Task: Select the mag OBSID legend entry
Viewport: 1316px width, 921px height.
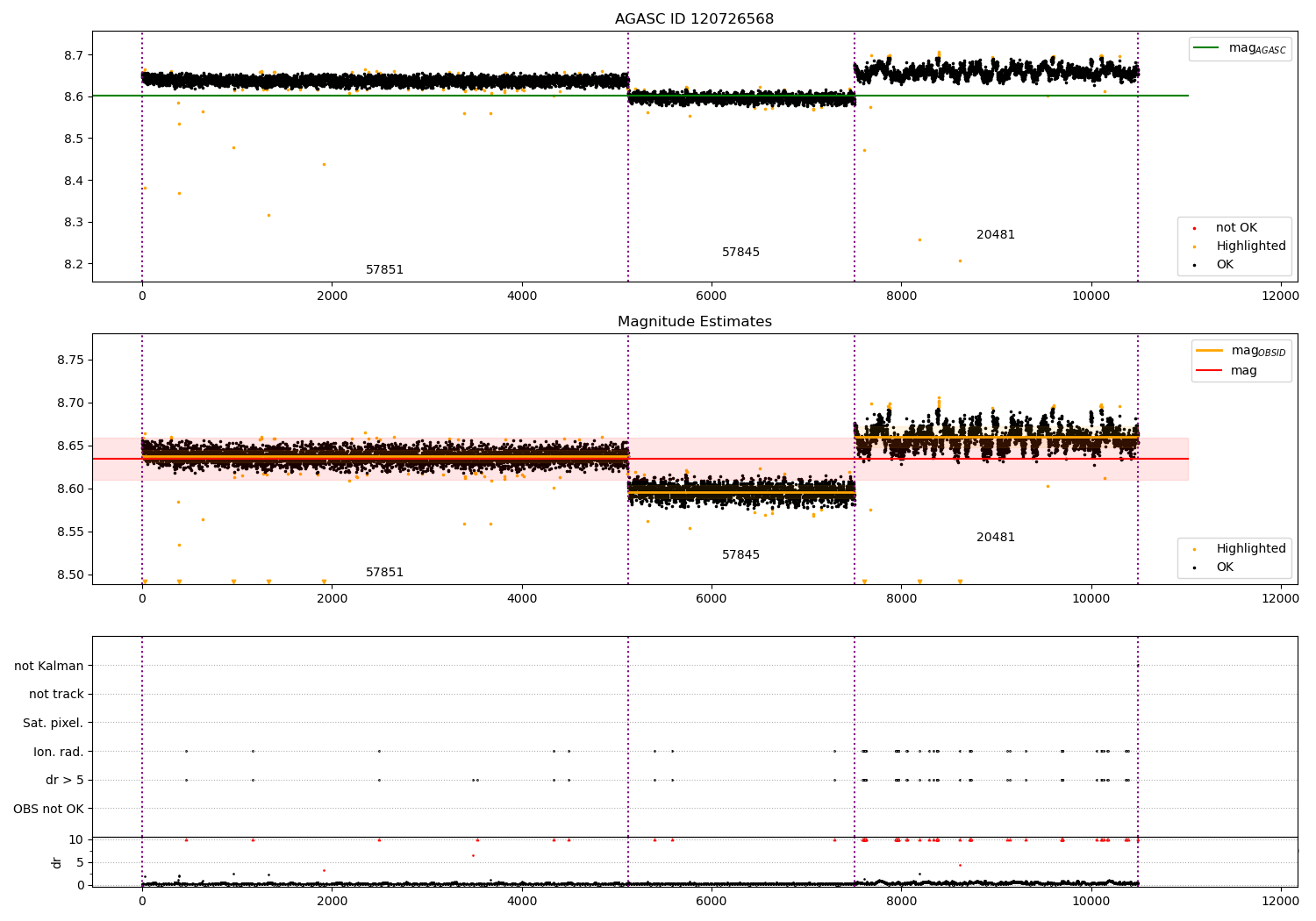Action: [x=1241, y=352]
